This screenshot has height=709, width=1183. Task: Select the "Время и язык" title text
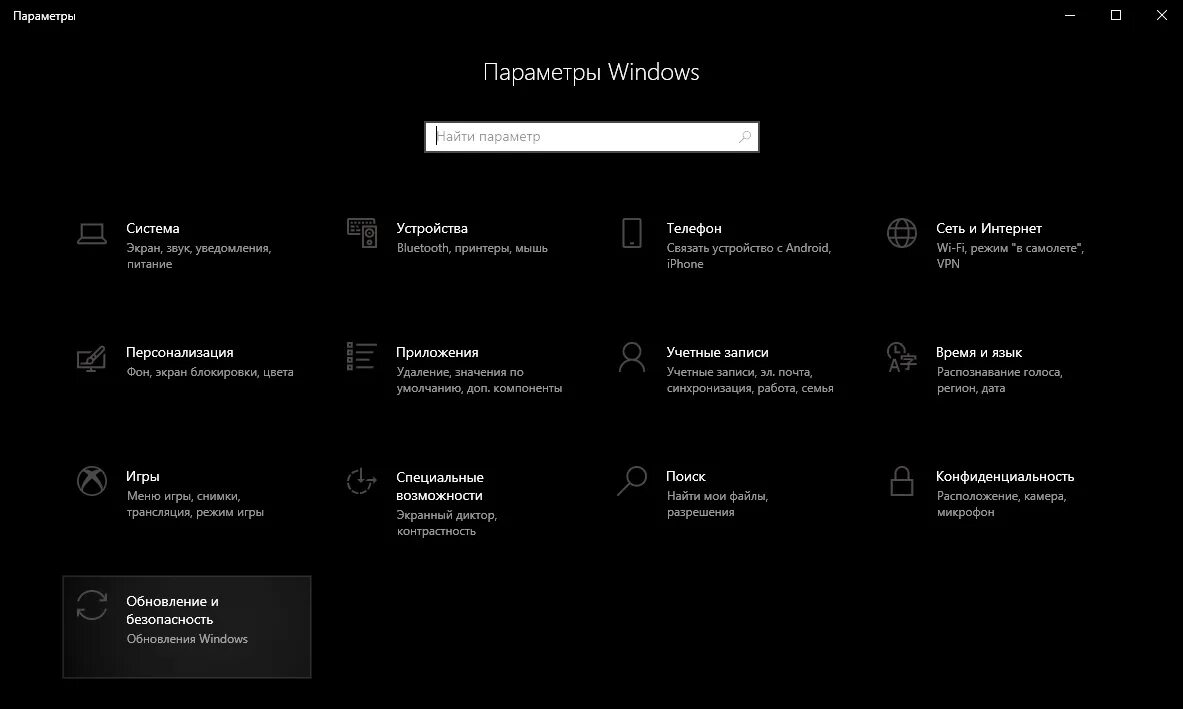(x=979, y=352)
